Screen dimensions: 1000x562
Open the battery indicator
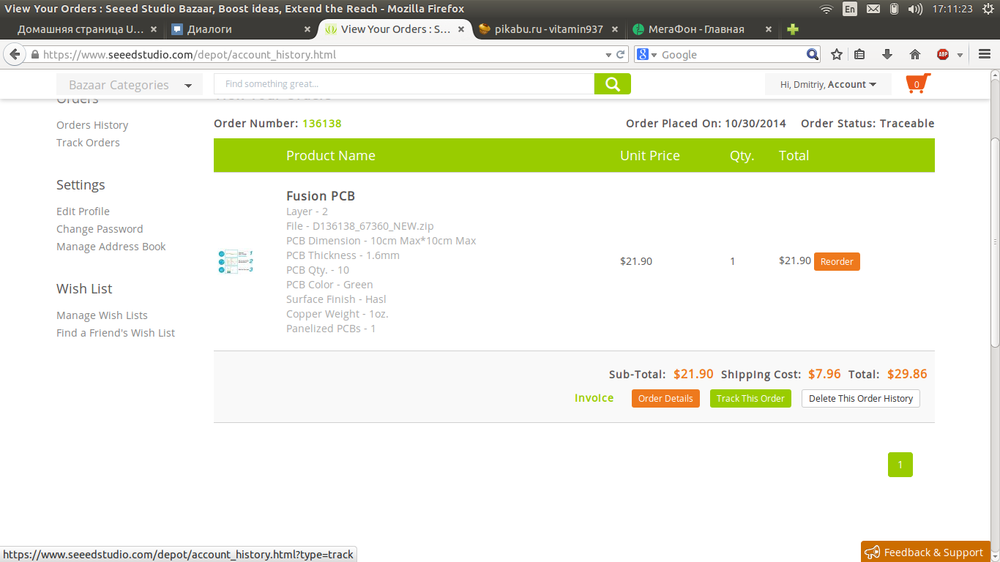click(x=894, y=9)
